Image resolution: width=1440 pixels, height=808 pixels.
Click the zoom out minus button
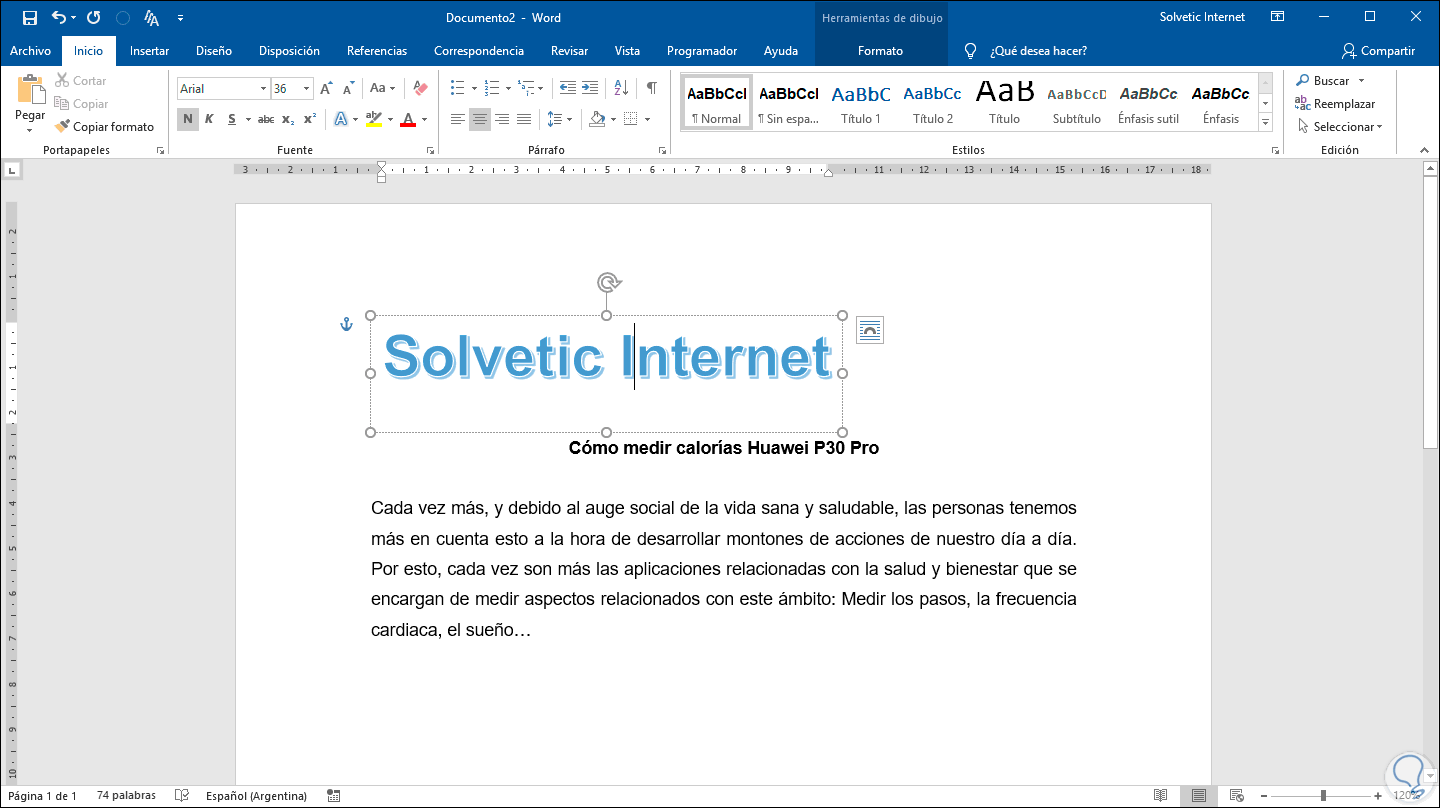click(x=1265, y=796)
